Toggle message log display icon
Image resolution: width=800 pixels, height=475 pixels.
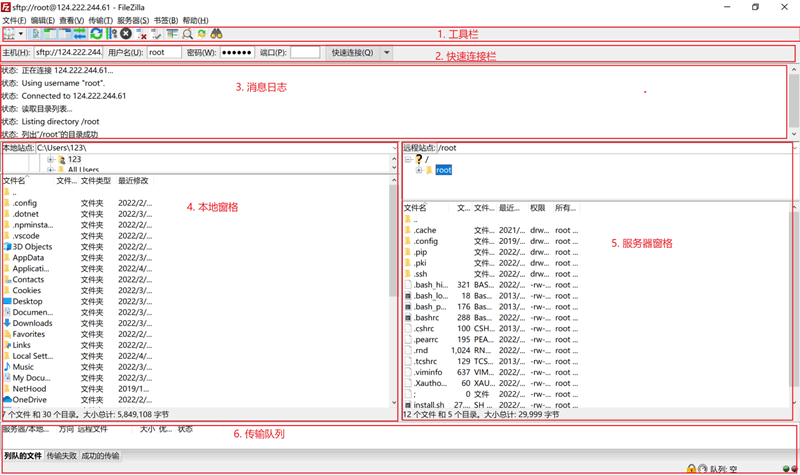tap(37, 34)
